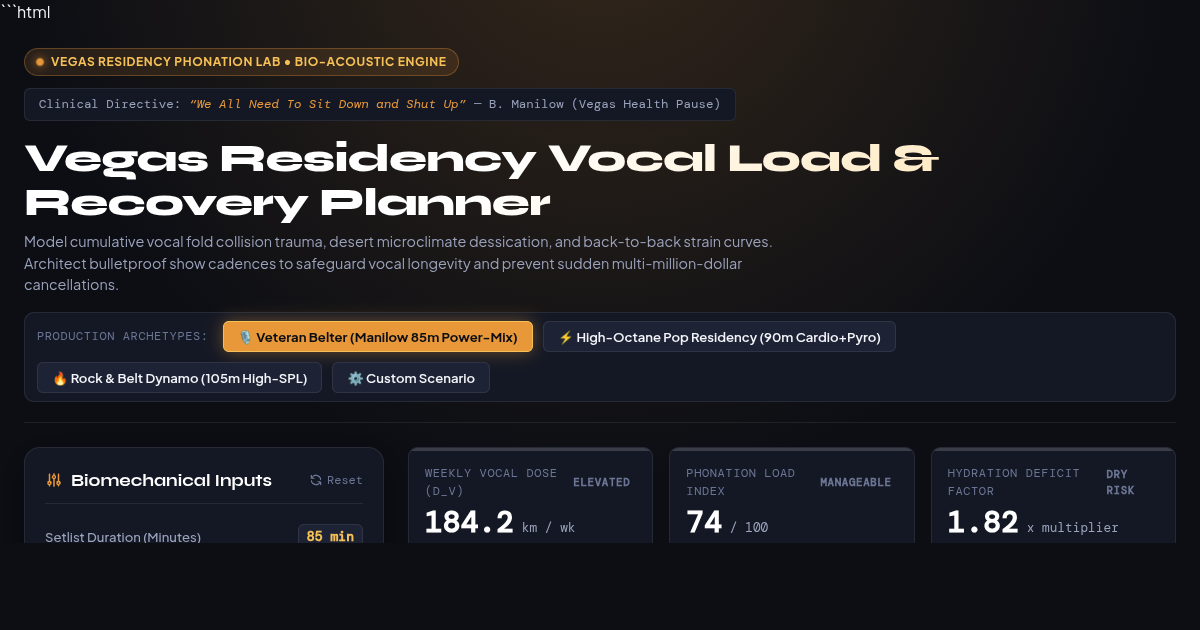This screenshot has width=1200, height=630.
Task: Click the Hydration Deficit Factor label
Action: pos(1013,482)
